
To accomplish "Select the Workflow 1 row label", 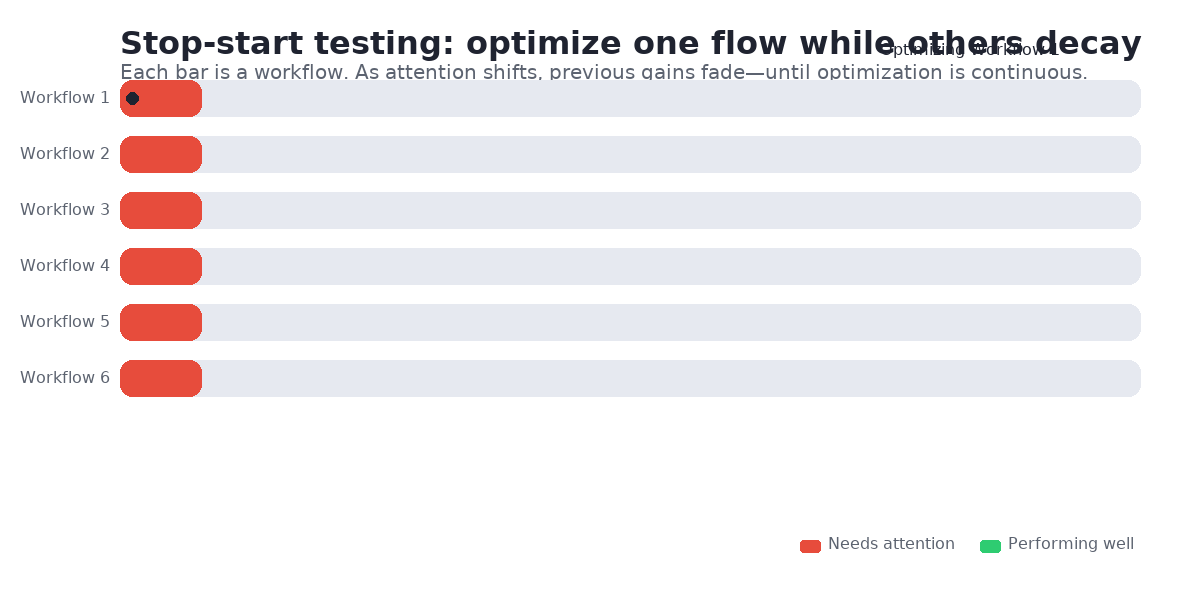I will point(65,98).
